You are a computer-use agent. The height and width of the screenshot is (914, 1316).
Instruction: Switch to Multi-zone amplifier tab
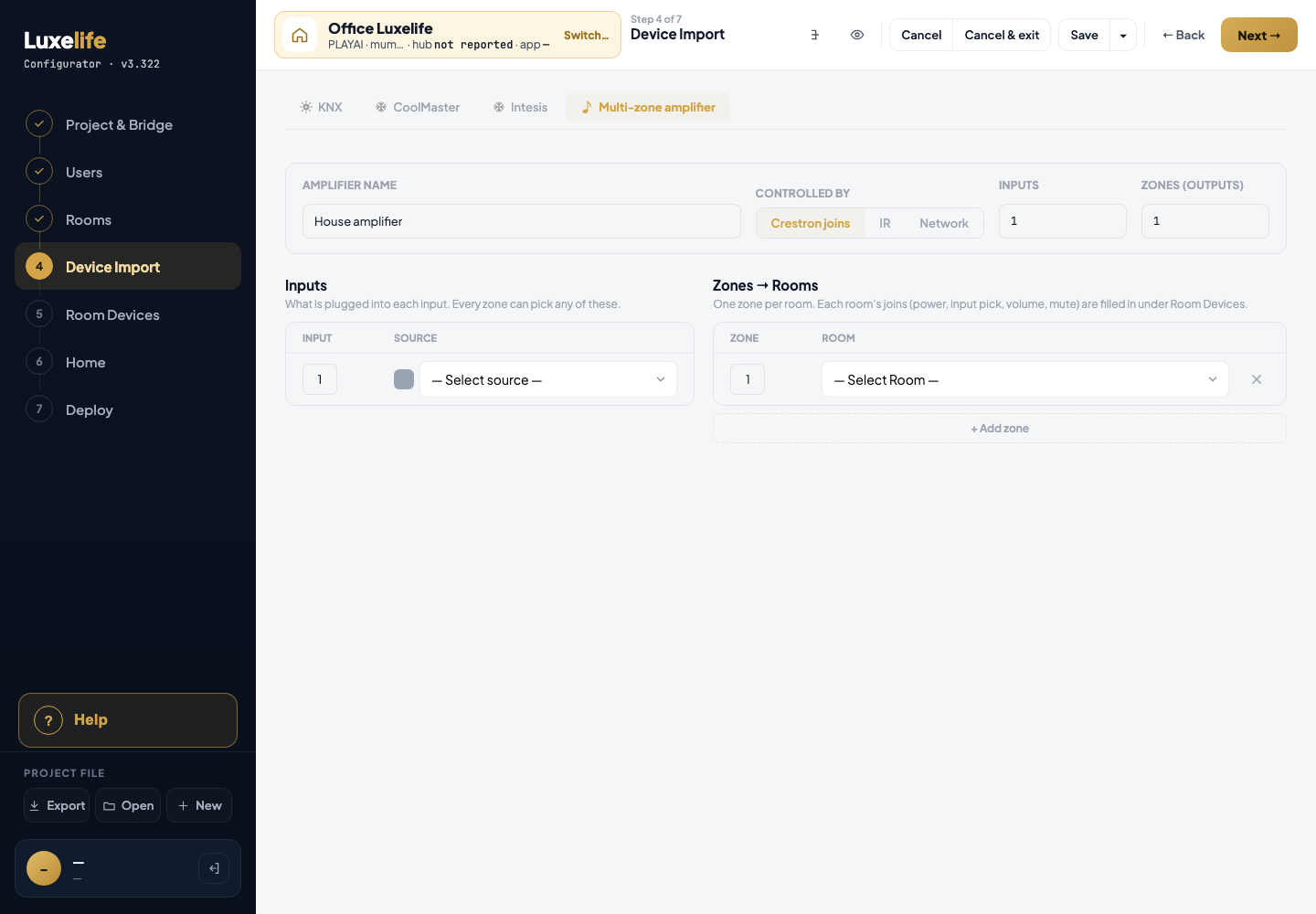(648, 107)
